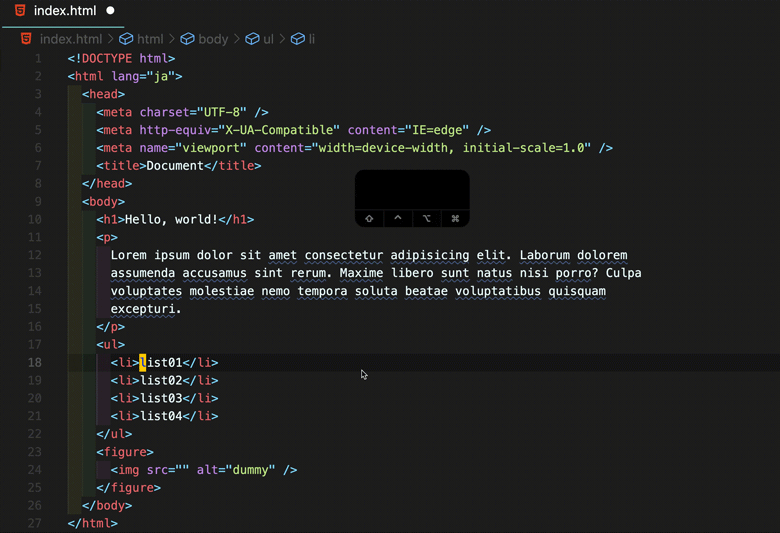Click the word Document in title tag

click(175, 166)
